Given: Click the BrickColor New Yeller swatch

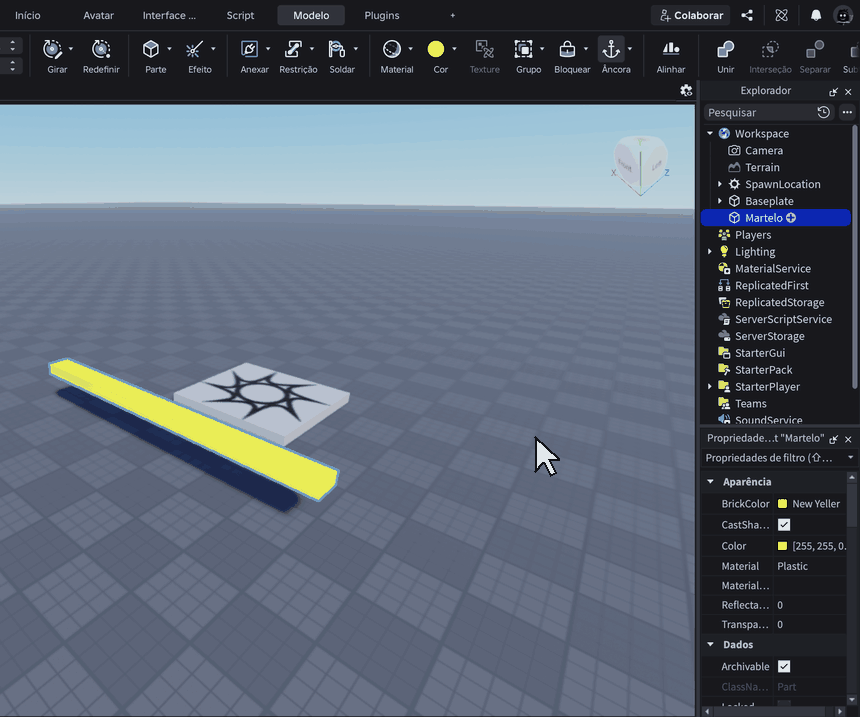Looking at the screenshot, I should tap(783, 504).
